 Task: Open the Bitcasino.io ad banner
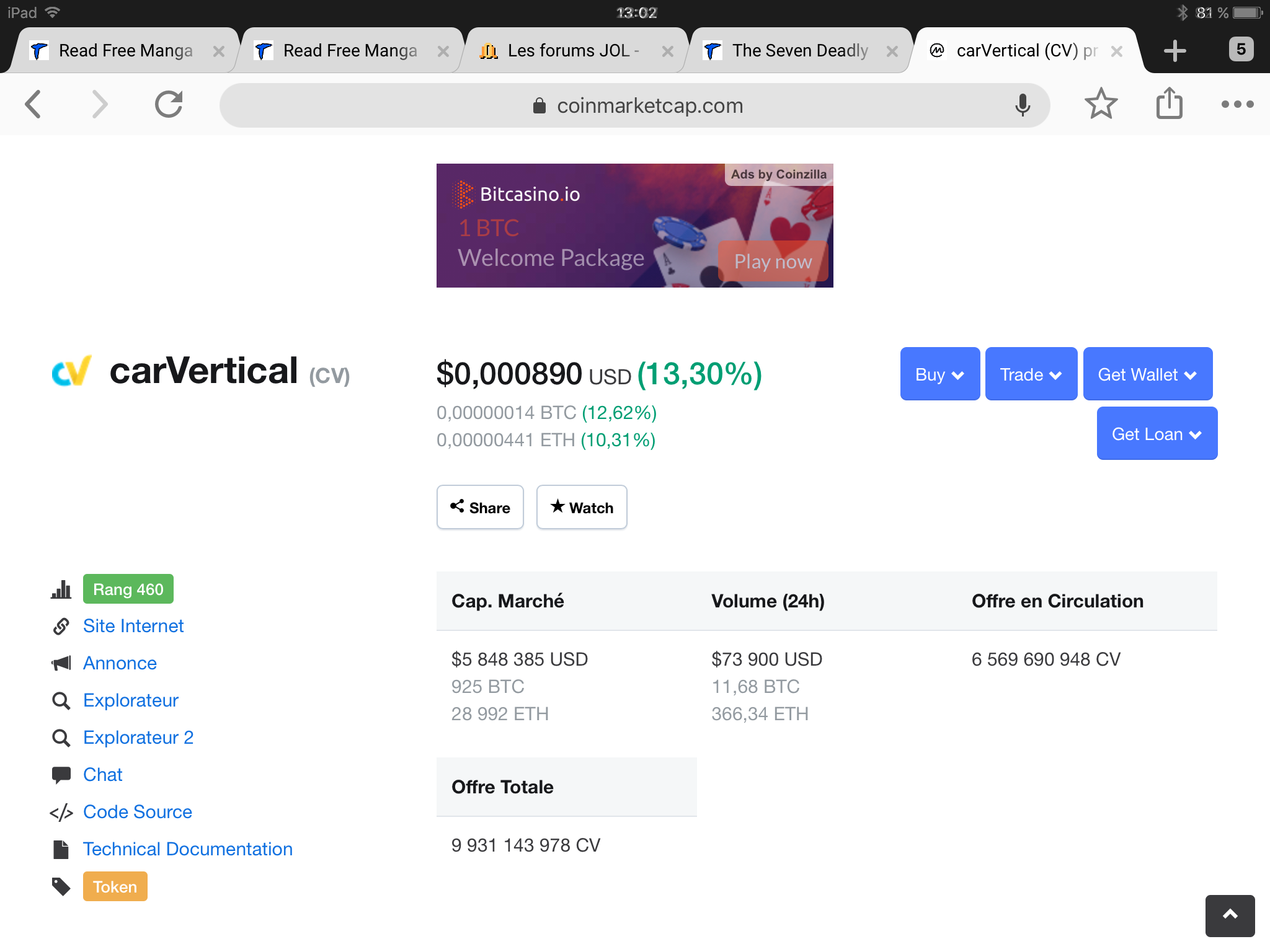pos(634,226)
